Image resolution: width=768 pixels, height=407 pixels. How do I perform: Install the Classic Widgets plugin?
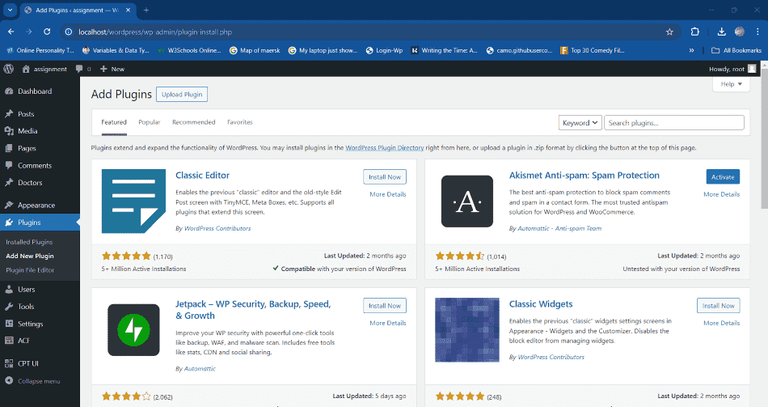718,306
